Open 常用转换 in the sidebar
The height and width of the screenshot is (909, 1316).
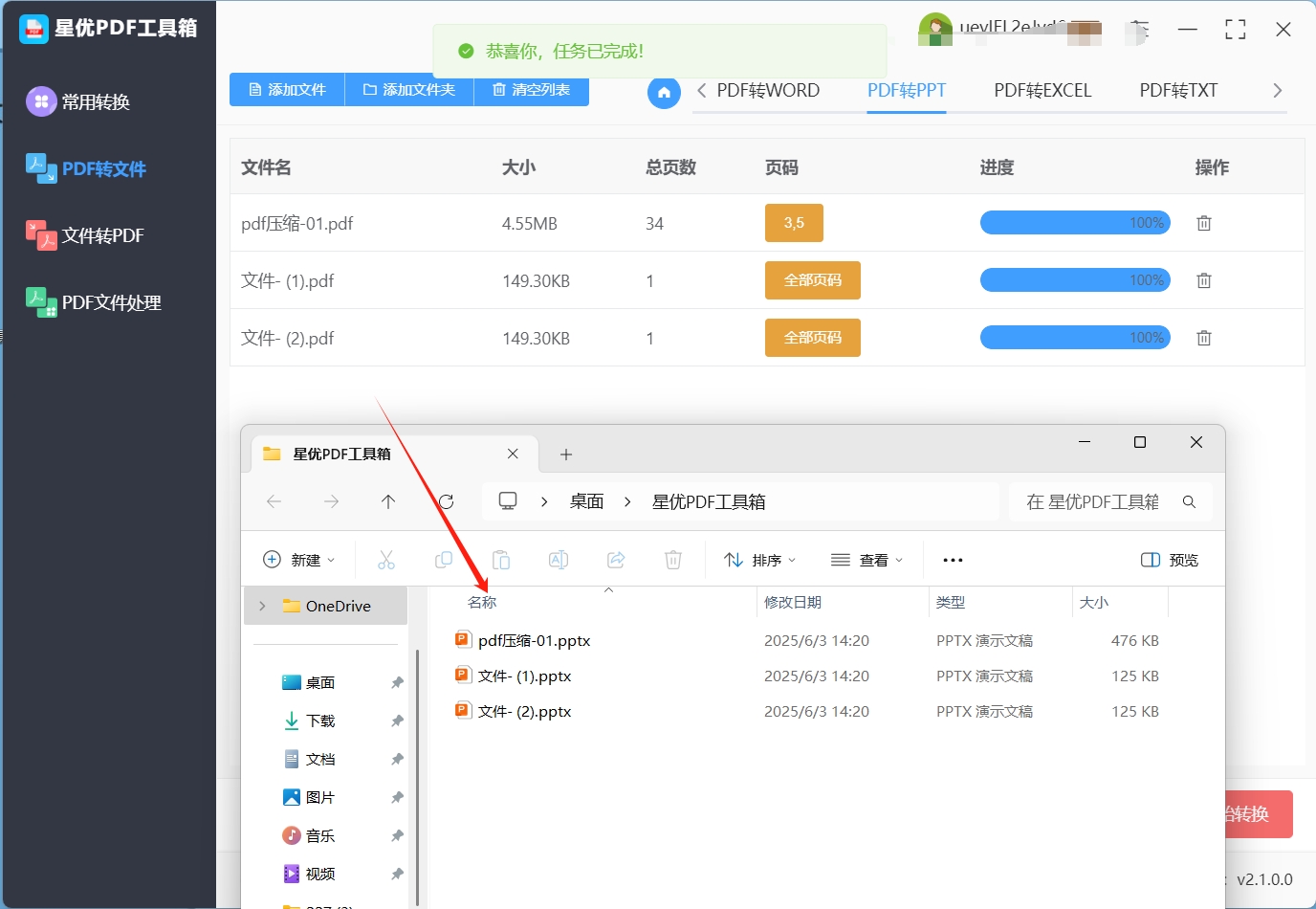pos(78,101)
